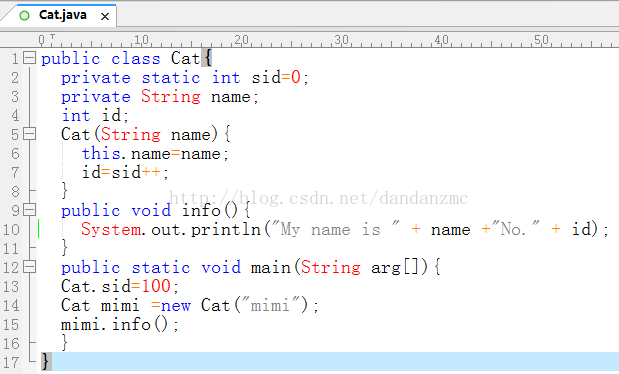Image resolution: width=619 pixels, height=374 pixels.
Task: Click the "My name is " string literal
Action: pos(335,229)
